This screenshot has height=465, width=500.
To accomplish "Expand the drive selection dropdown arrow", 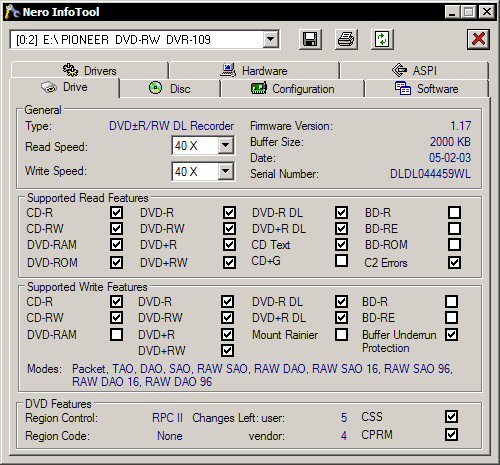I will pos(271,40).
